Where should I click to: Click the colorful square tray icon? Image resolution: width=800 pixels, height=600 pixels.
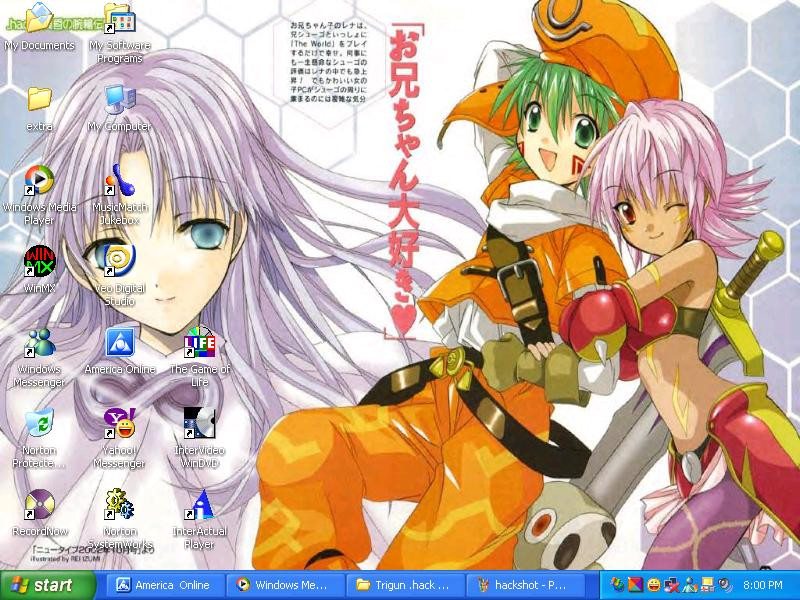(x=636, y=585)
